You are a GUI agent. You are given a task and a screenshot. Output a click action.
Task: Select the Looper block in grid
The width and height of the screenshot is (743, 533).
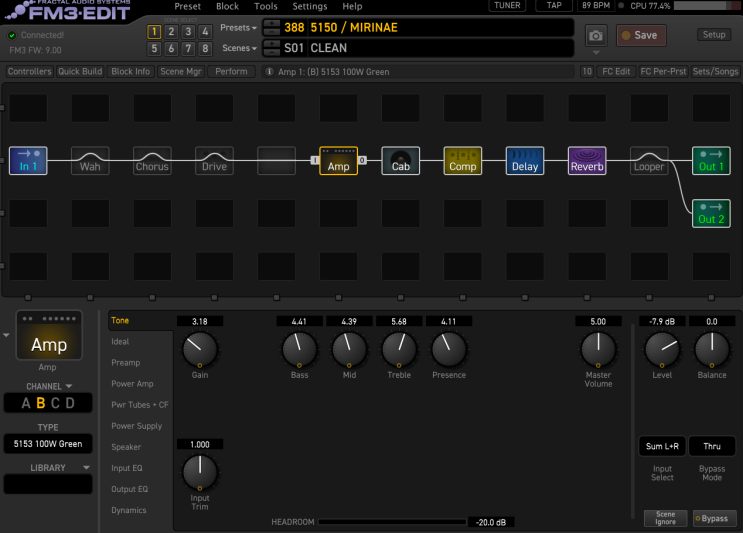coord(649,161)
